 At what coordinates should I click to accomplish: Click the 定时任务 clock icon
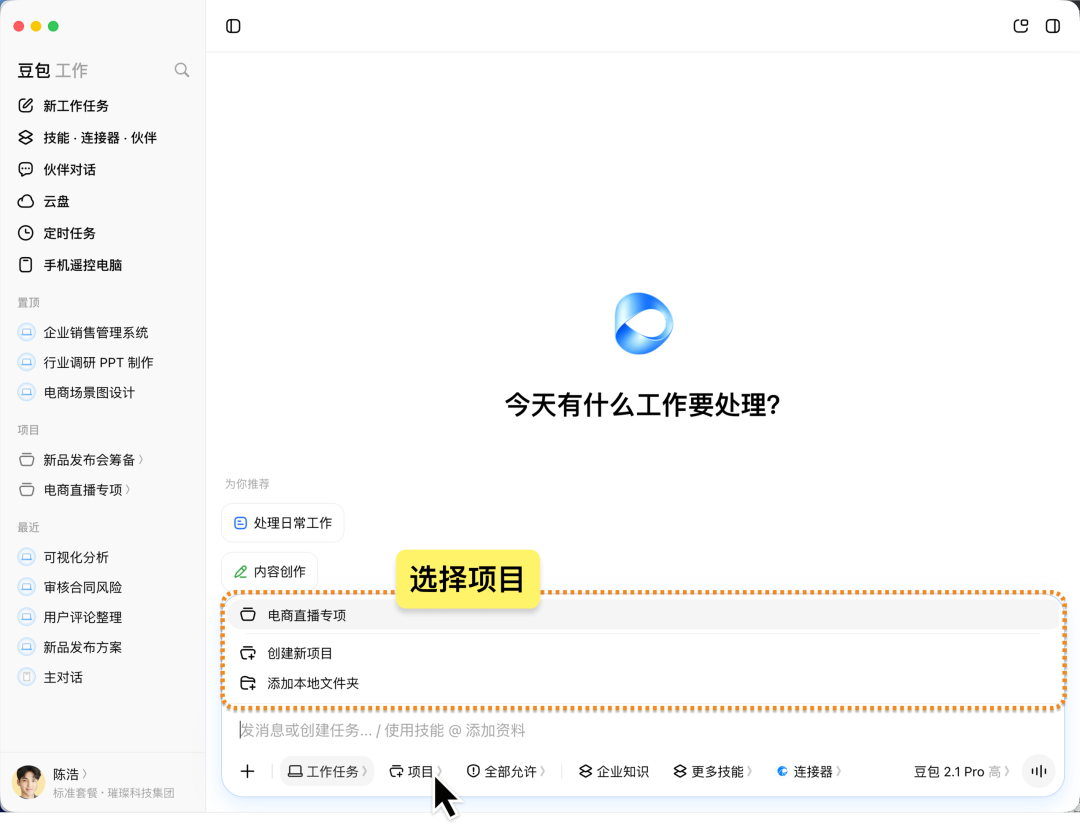click(25, 233)
